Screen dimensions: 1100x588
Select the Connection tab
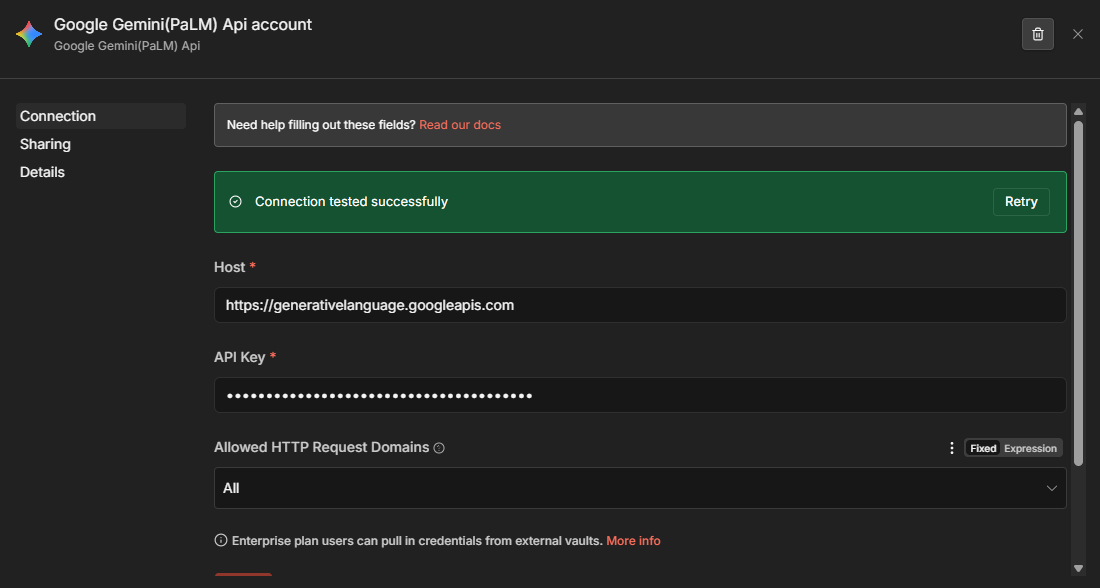coord(100,116)
